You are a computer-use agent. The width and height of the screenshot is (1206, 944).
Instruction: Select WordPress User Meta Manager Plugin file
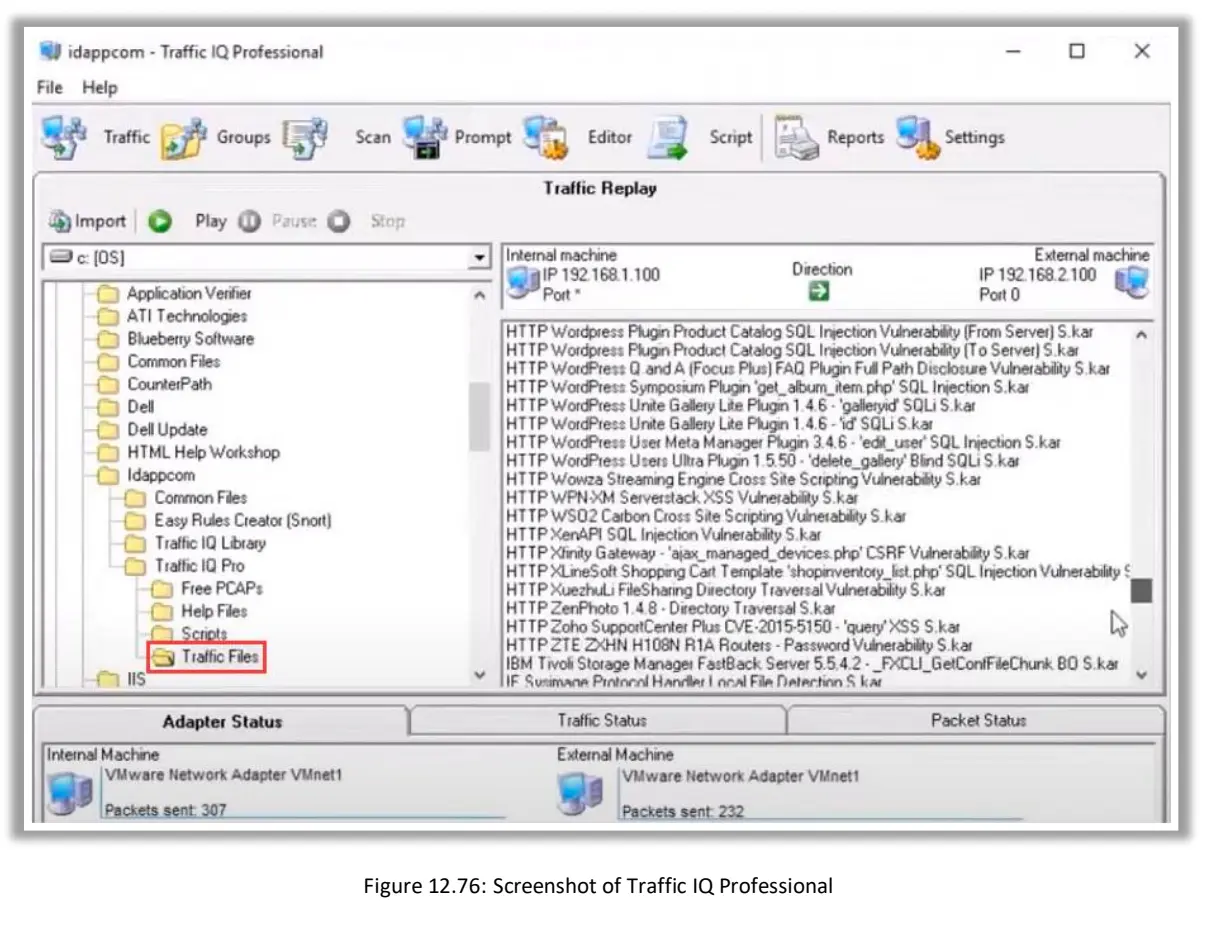tap(784, 443)
